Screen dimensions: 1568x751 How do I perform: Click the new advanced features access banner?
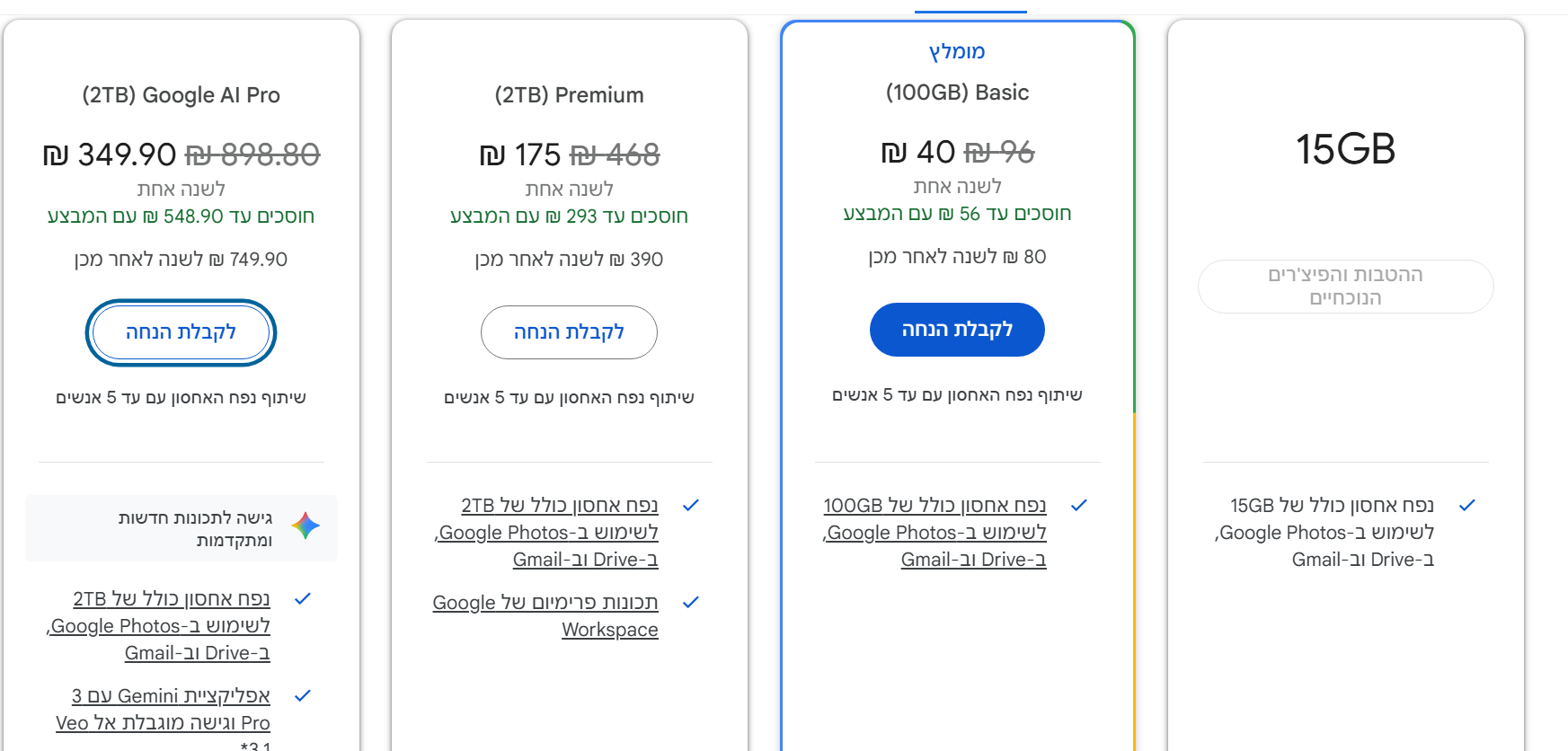182,528
